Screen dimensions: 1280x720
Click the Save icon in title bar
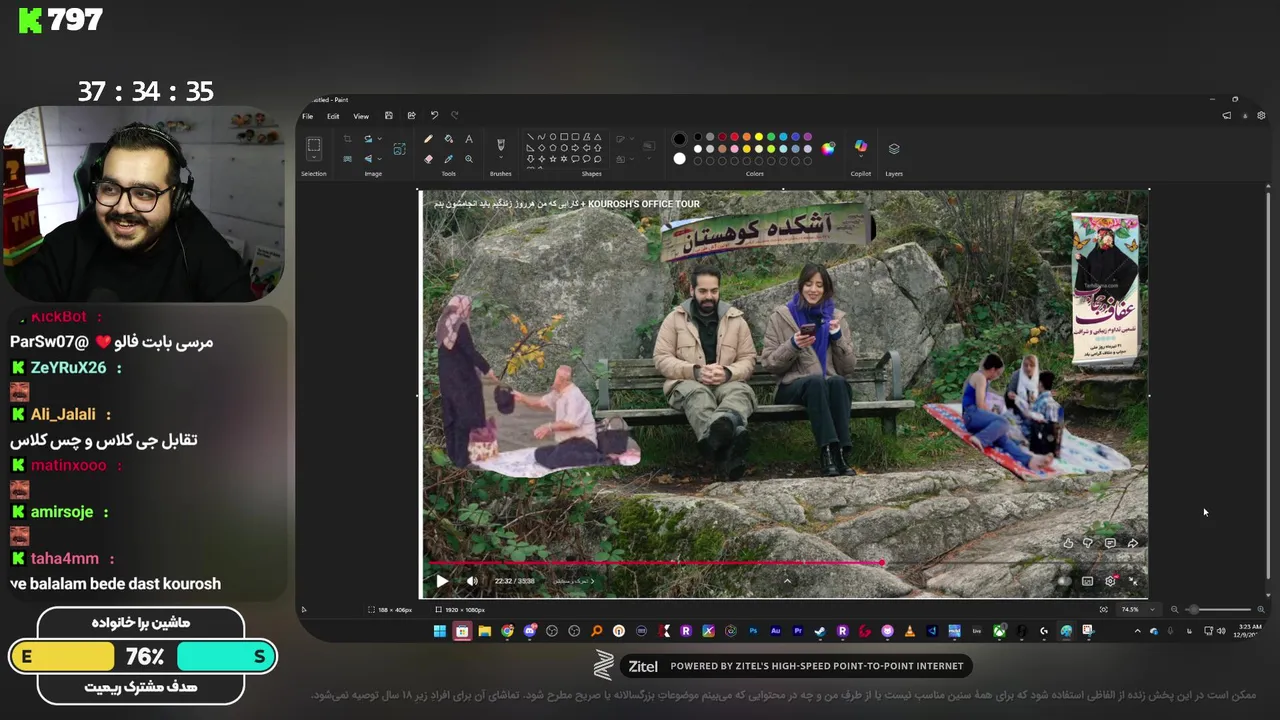pyautogui.click(x=389, y=116)
